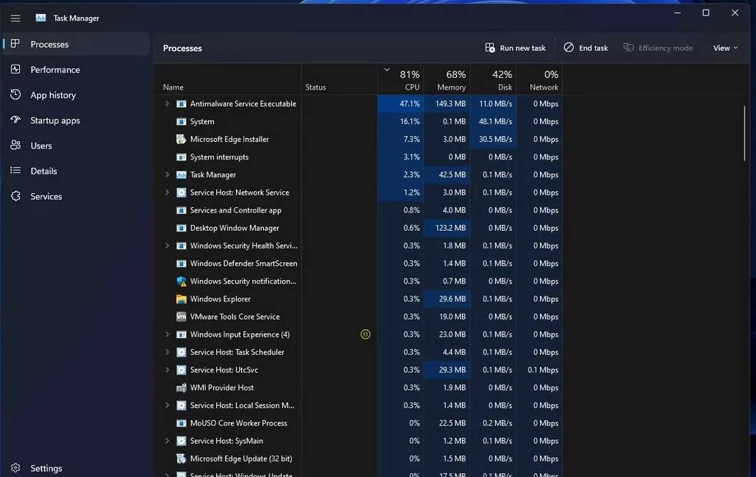Screen dimensions: 756x477
Task: Click the End task button
Action: pos(586,48)
